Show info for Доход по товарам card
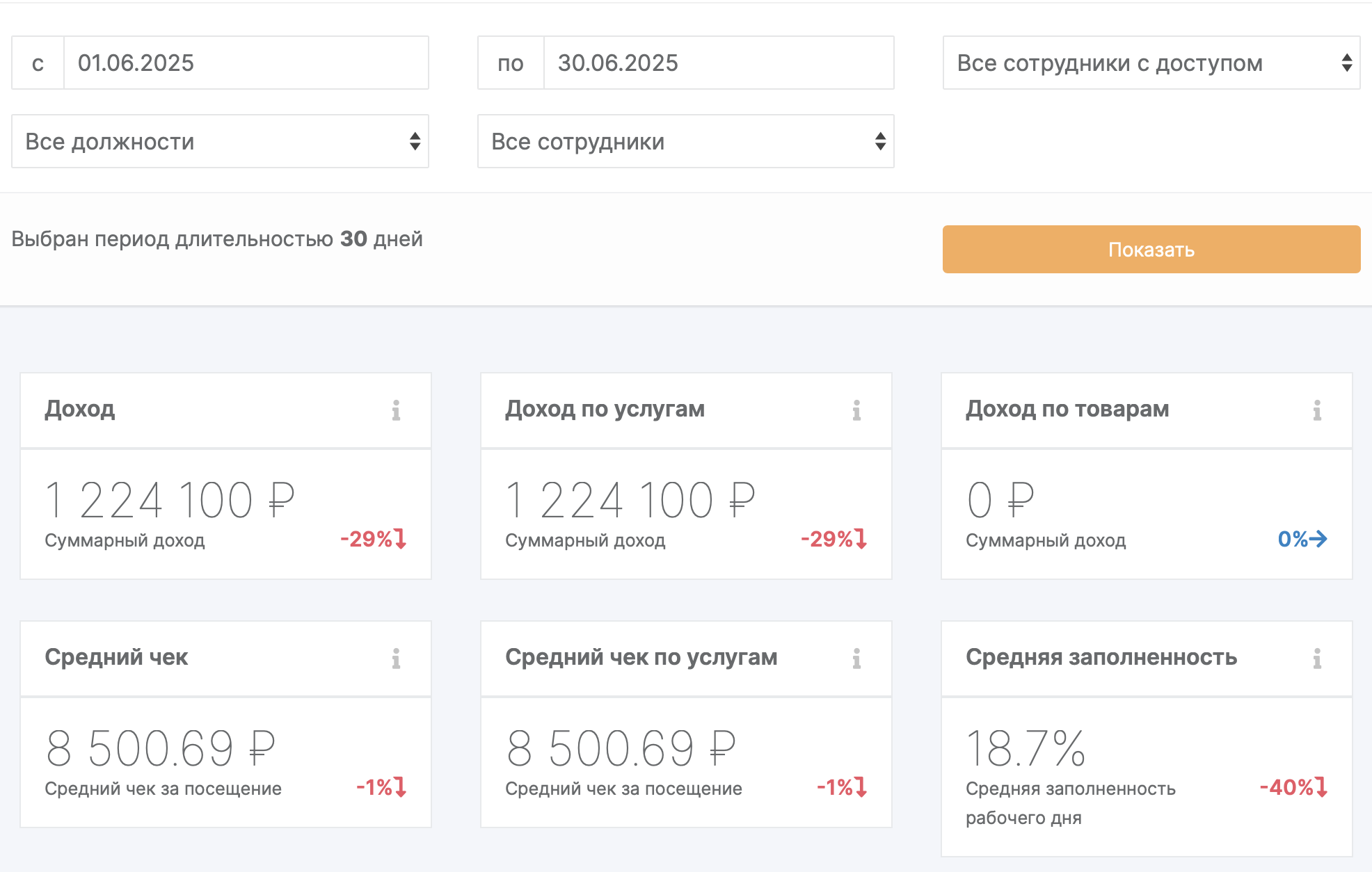 [1317, 410]
